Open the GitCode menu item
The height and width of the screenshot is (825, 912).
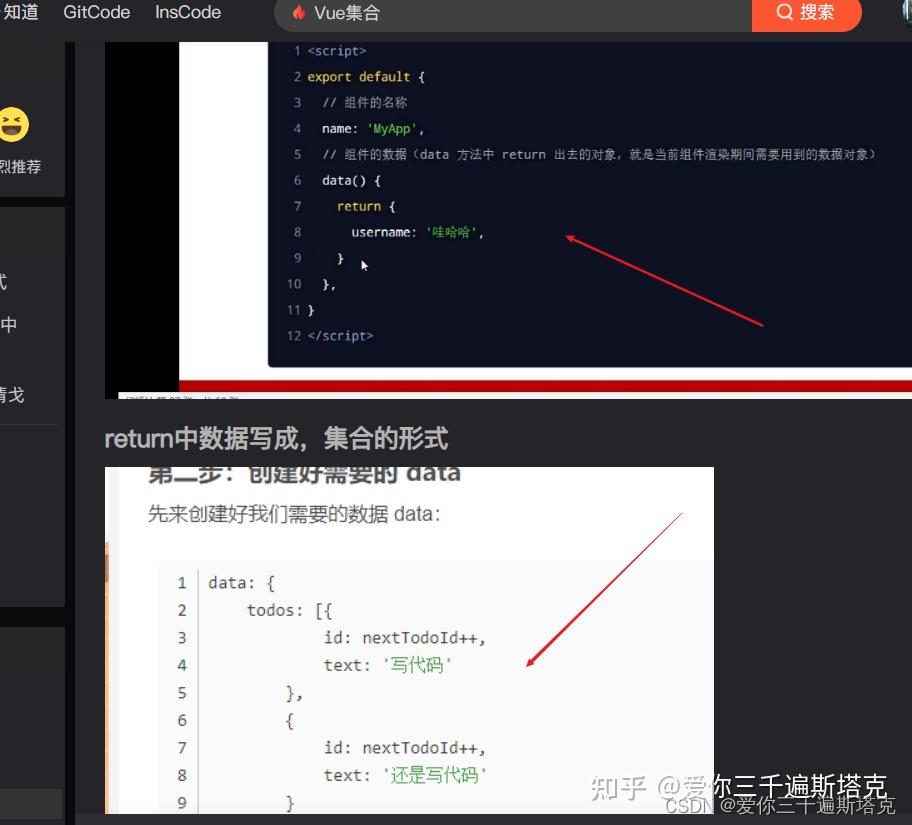click(x=96, y=13)
